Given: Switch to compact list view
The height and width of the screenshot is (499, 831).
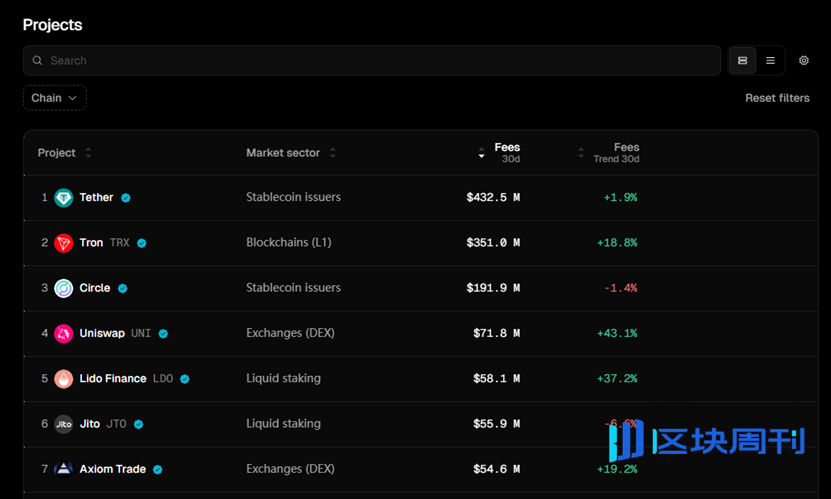Looking at the screenshot, I should coord(770,61).
